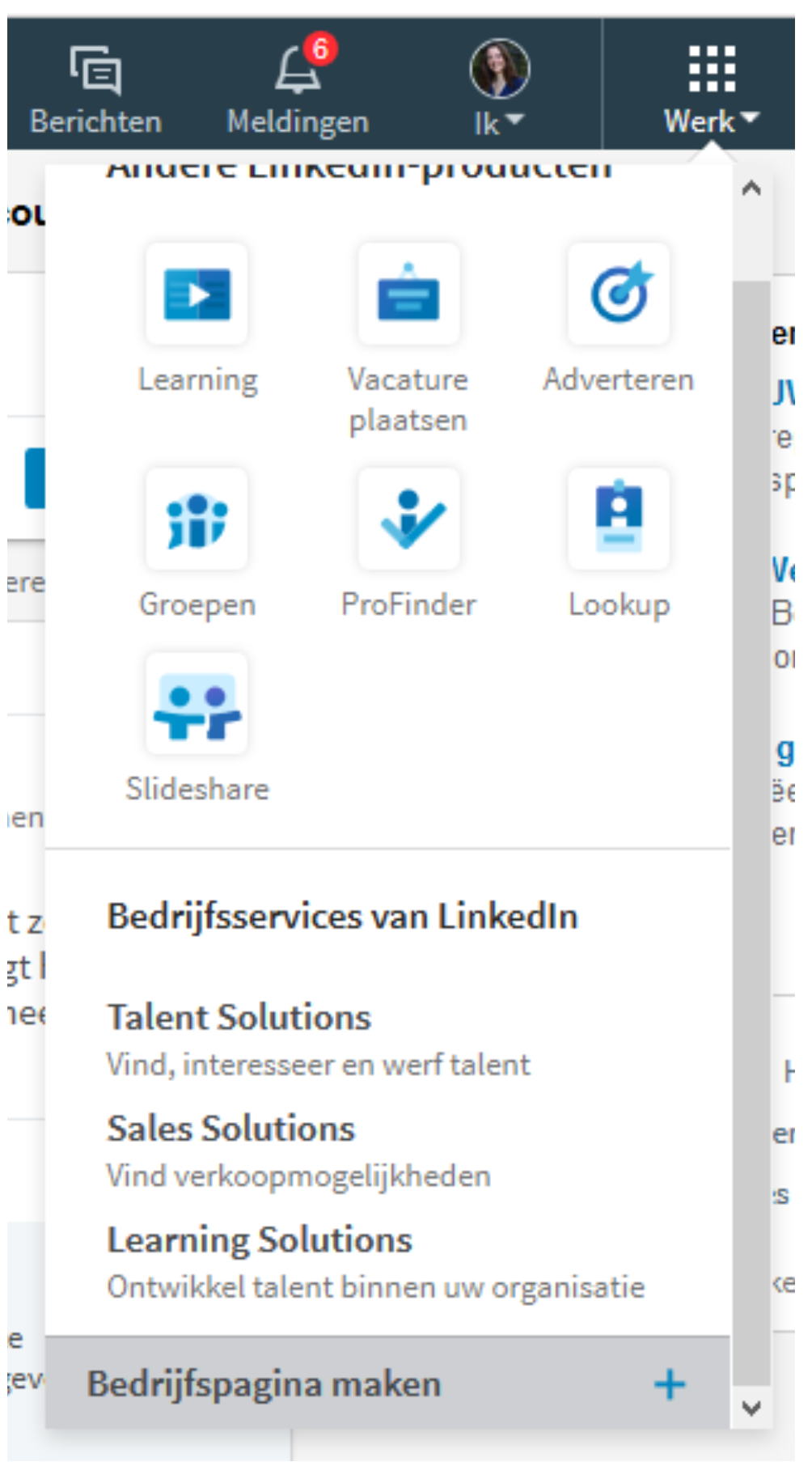This screenshot has width=812, height=1462.
Task: Open the Groepen icon
Action: (x=197, y=519)
